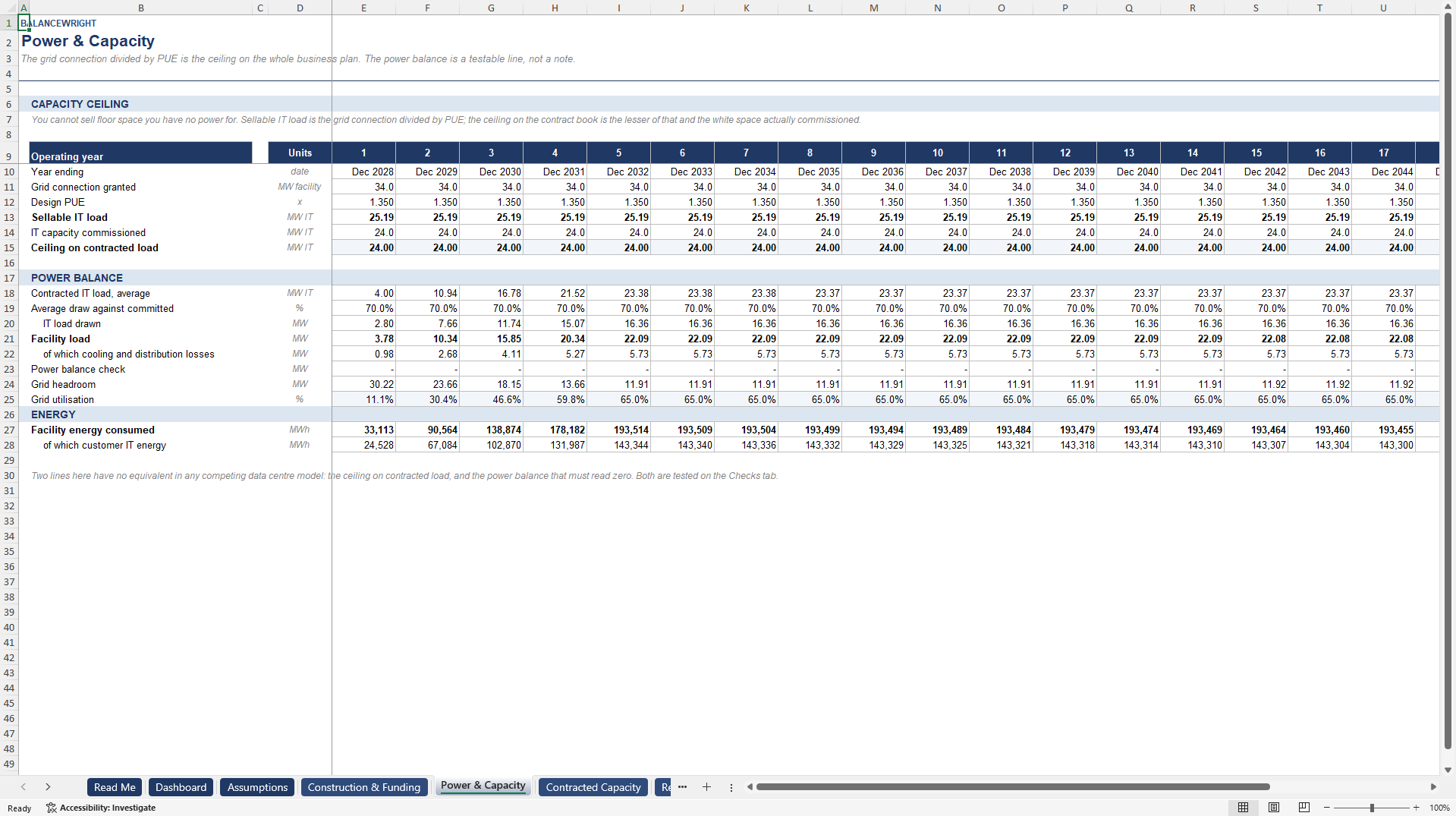The width and height of the screenshot is (1456, 816).
Task: Select the 'Design PUE' label
Action: point(58,202)
